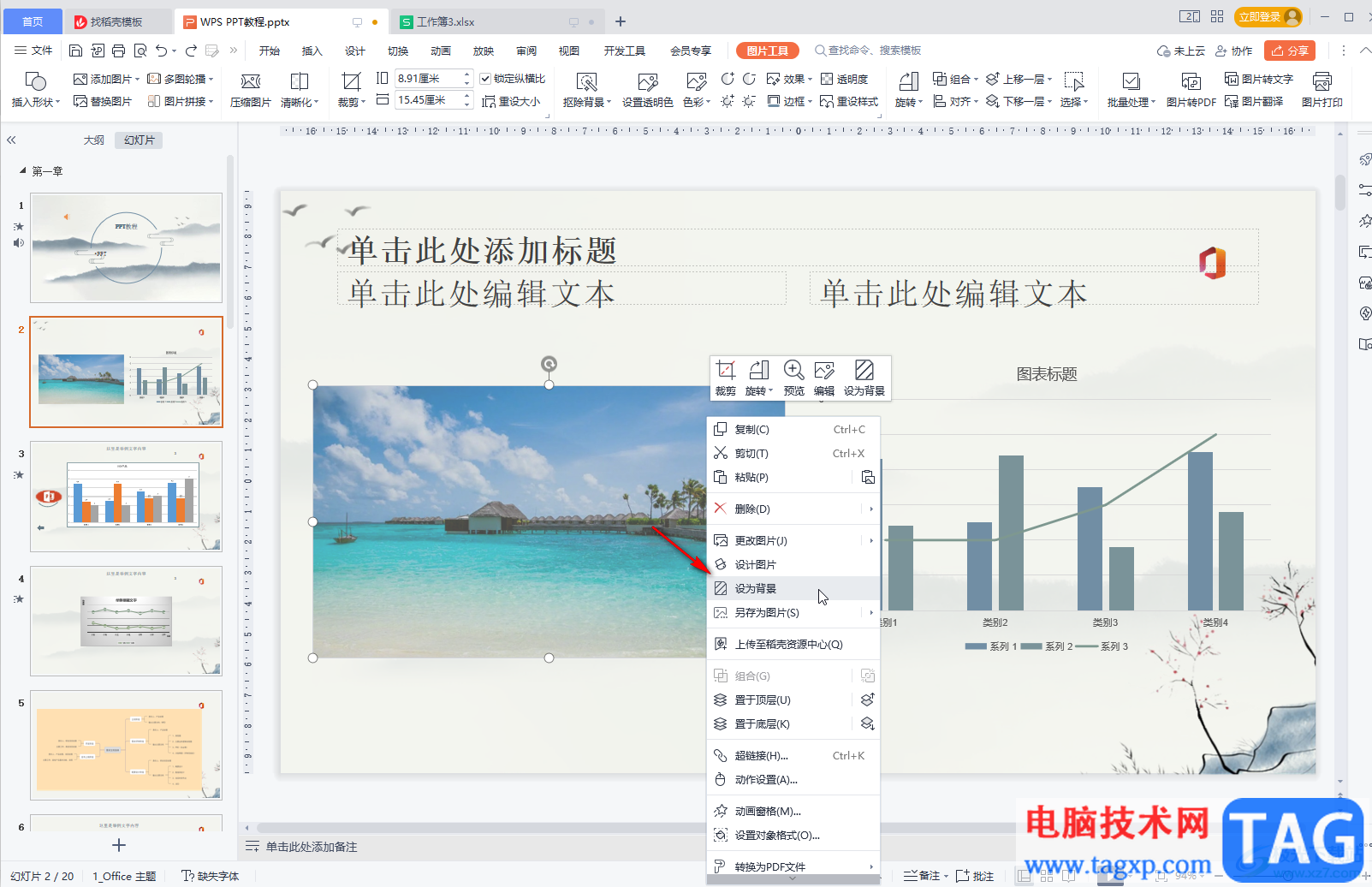
Task: Click the Picture Print (图片打印) icon
Action: pos(1322,89)
